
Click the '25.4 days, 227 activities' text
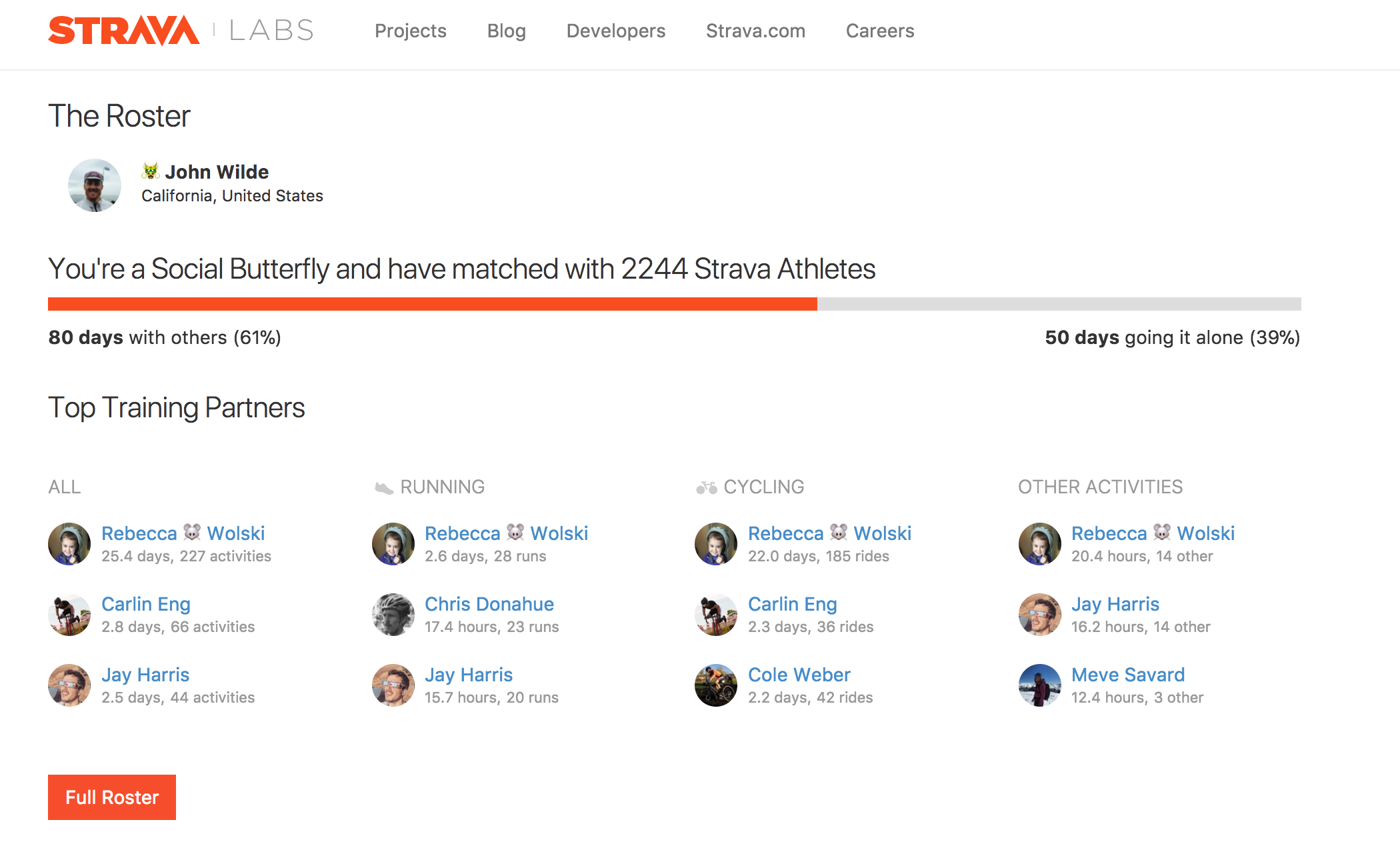pos(186,556)
